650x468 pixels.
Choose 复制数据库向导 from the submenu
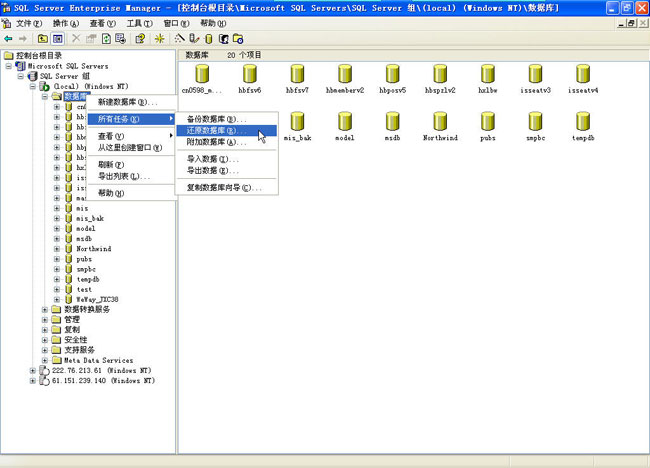(227, 187)
